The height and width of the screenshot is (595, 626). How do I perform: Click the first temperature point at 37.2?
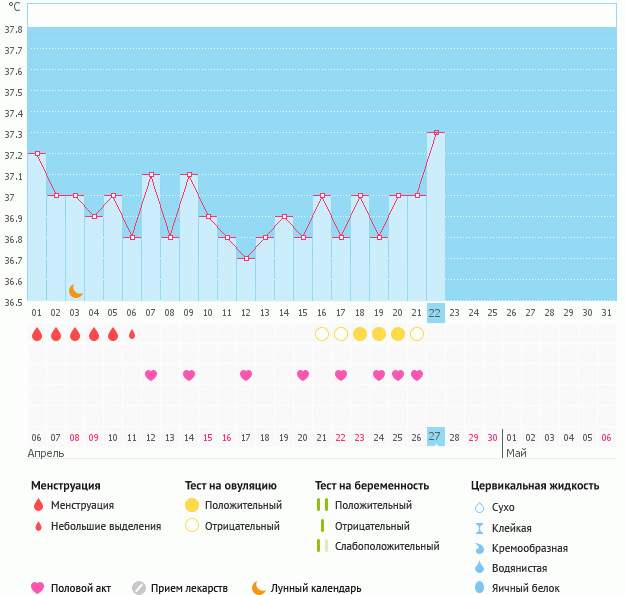coord(37,153)
